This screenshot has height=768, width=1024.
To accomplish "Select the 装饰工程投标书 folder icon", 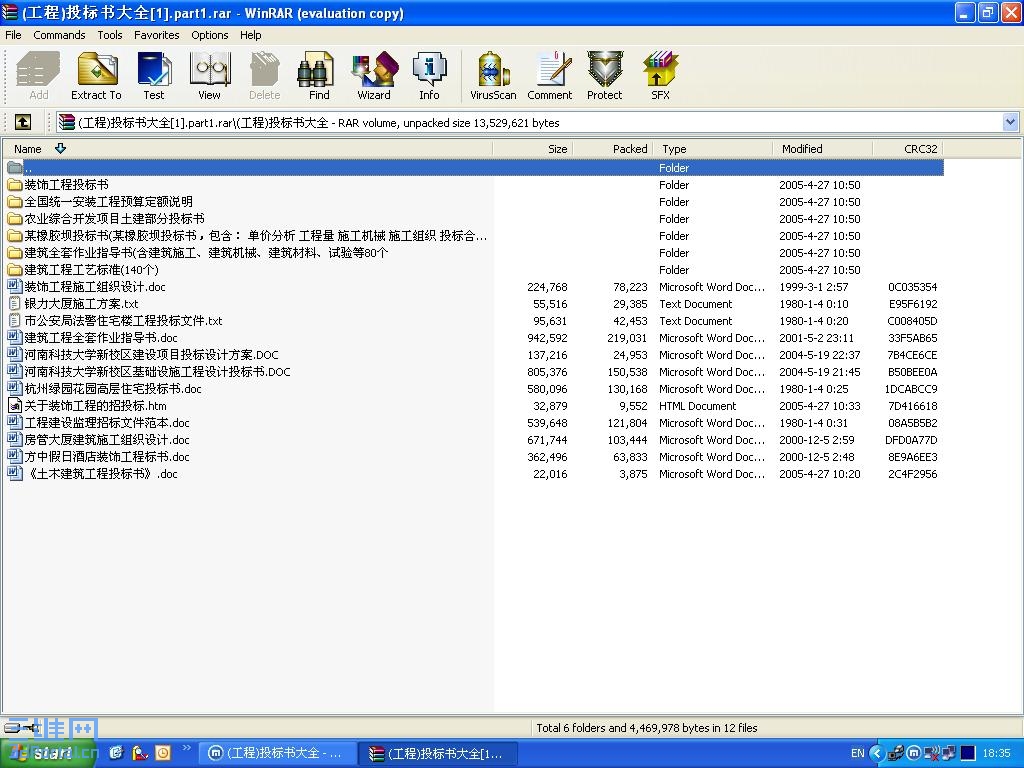I will [x=14, y=185].
